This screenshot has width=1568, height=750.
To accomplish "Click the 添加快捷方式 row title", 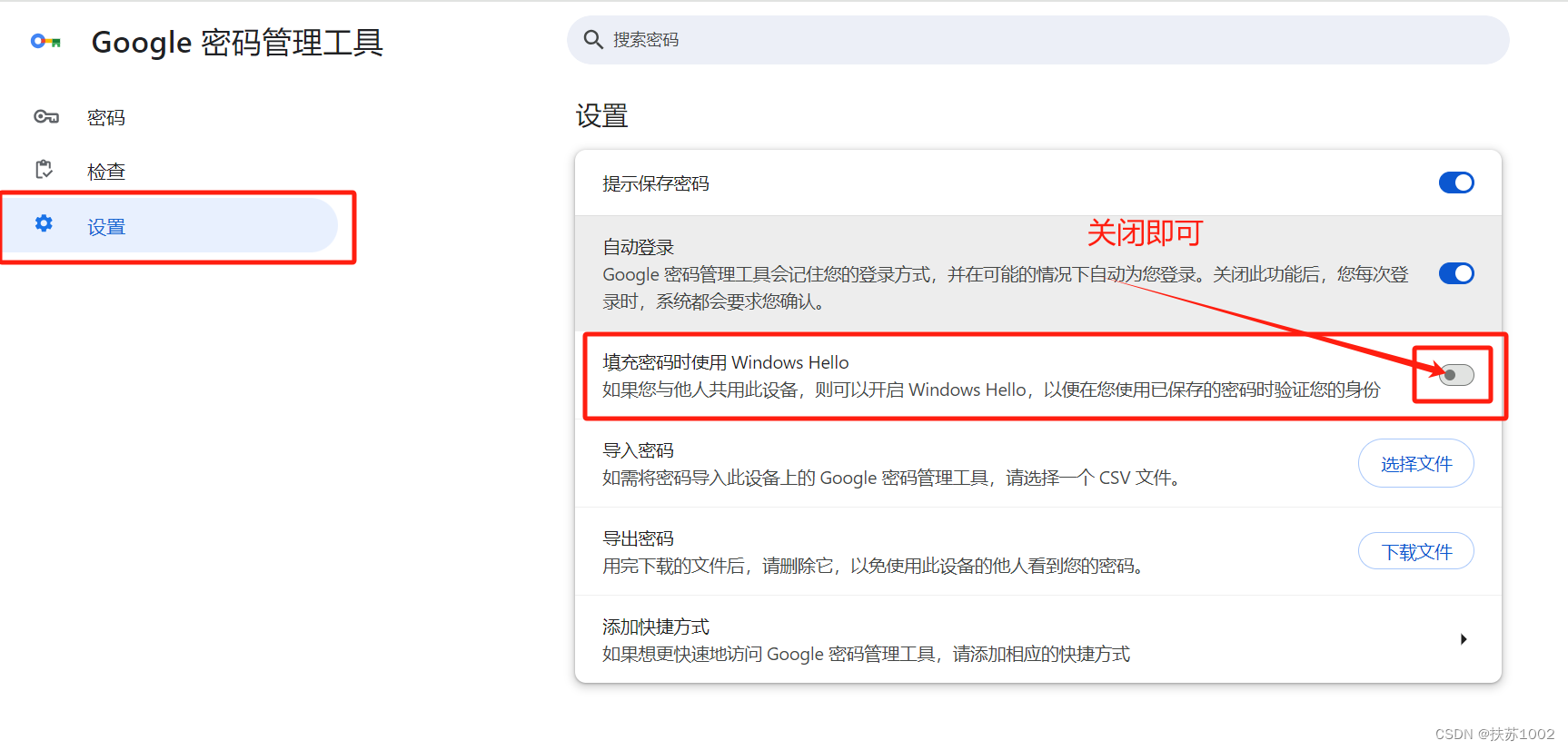I will coord(656,627).
